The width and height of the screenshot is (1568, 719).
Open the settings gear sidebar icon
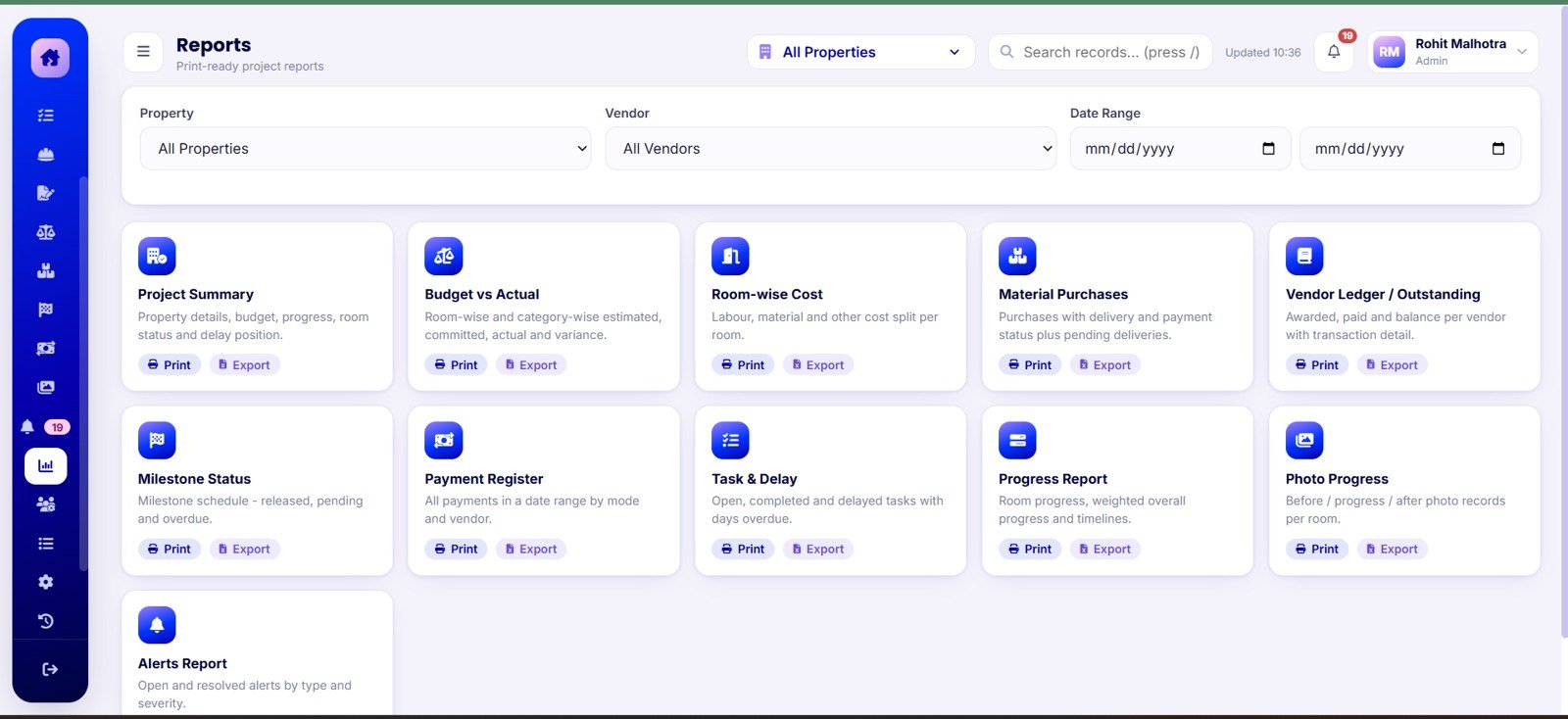coord(46,582)
